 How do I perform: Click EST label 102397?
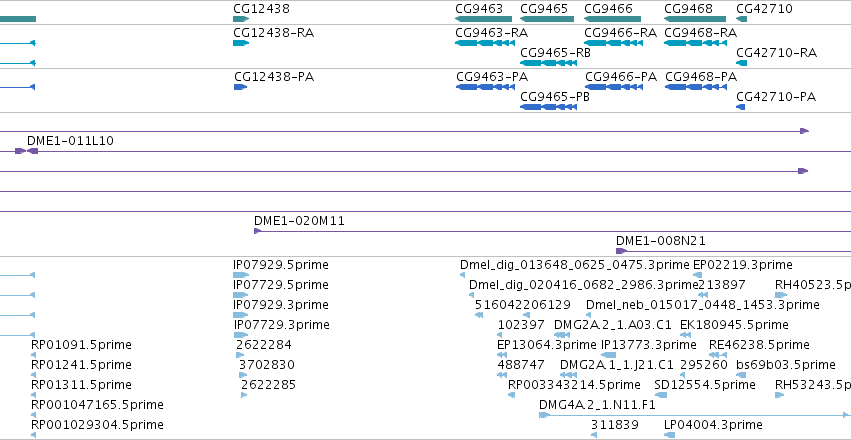521,324
